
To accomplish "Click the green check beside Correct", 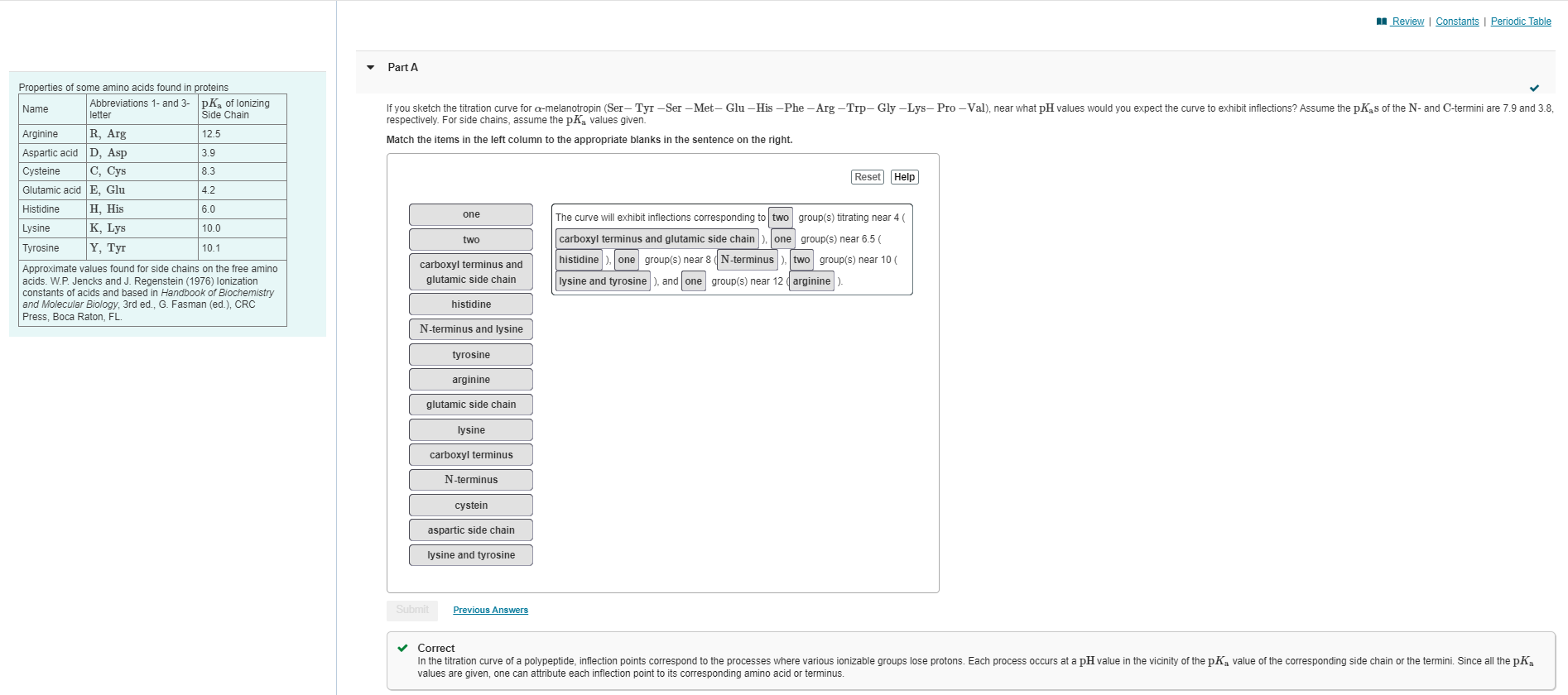I will click(x=402, y=648).
